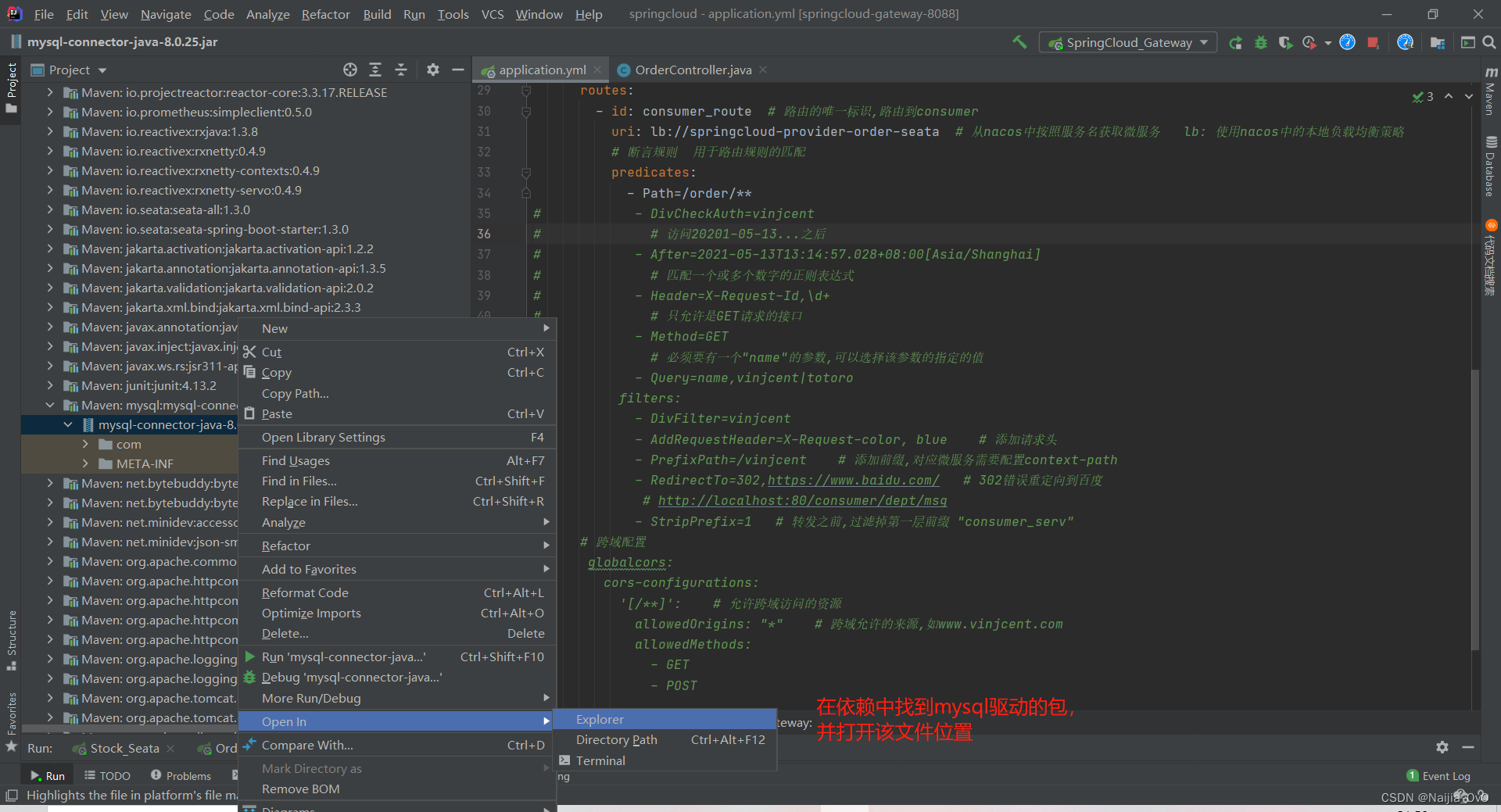Open Project panel gear options
The height and width of the screenshot is (812, 1501).
pyautogui.click(x=432, y=70)
